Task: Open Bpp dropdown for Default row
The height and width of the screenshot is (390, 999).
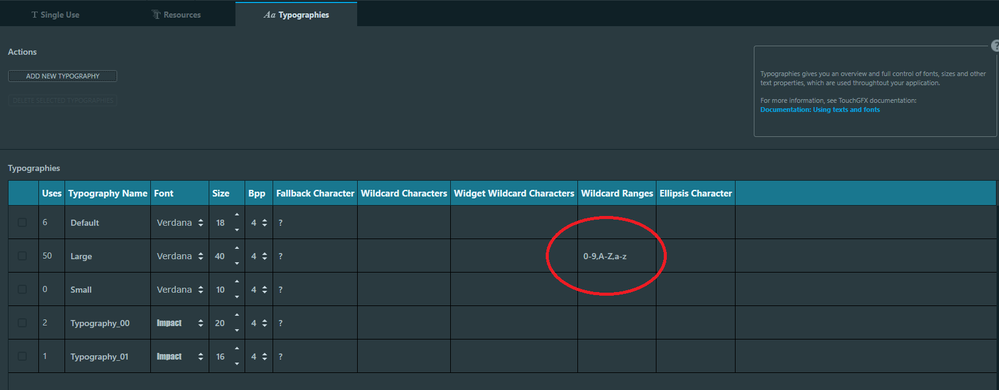Action: (x=259, y=223)
